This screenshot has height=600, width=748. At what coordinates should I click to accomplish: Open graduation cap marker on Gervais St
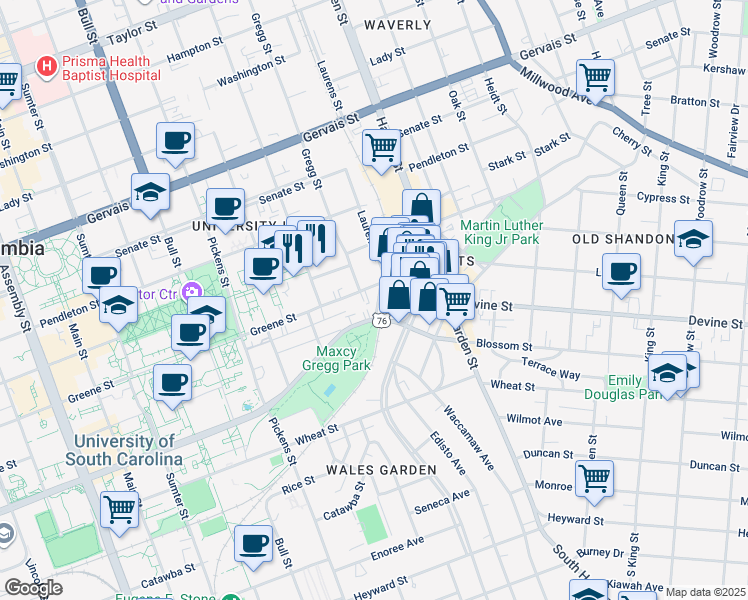[x=150, y=196]
